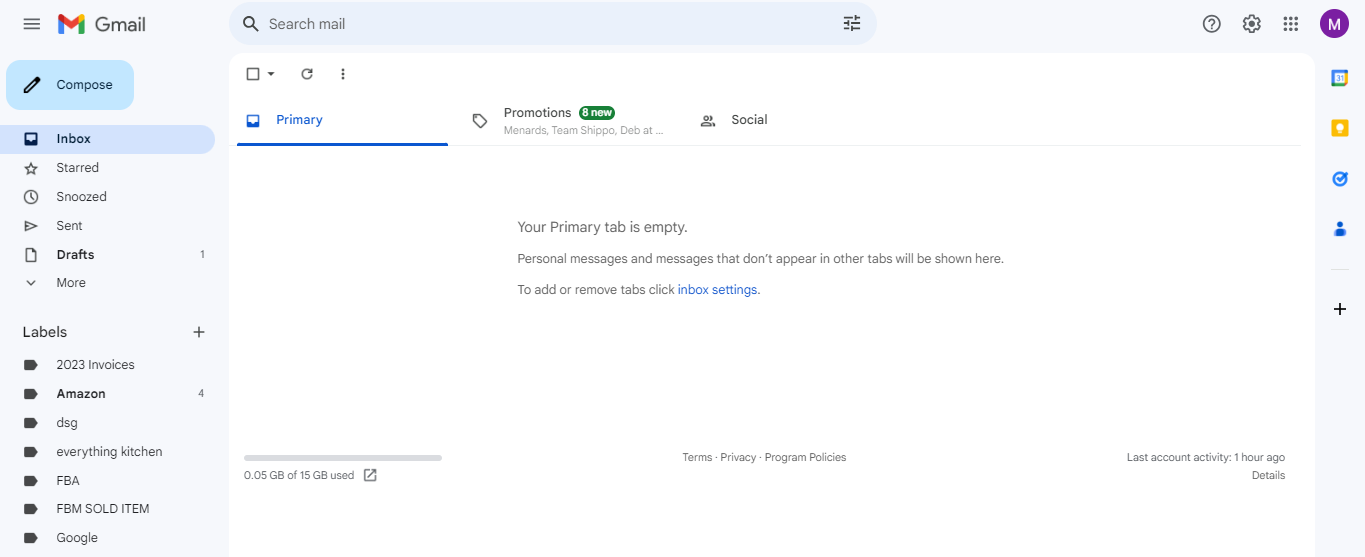Click the search magnifier icon

pos(251,24)
